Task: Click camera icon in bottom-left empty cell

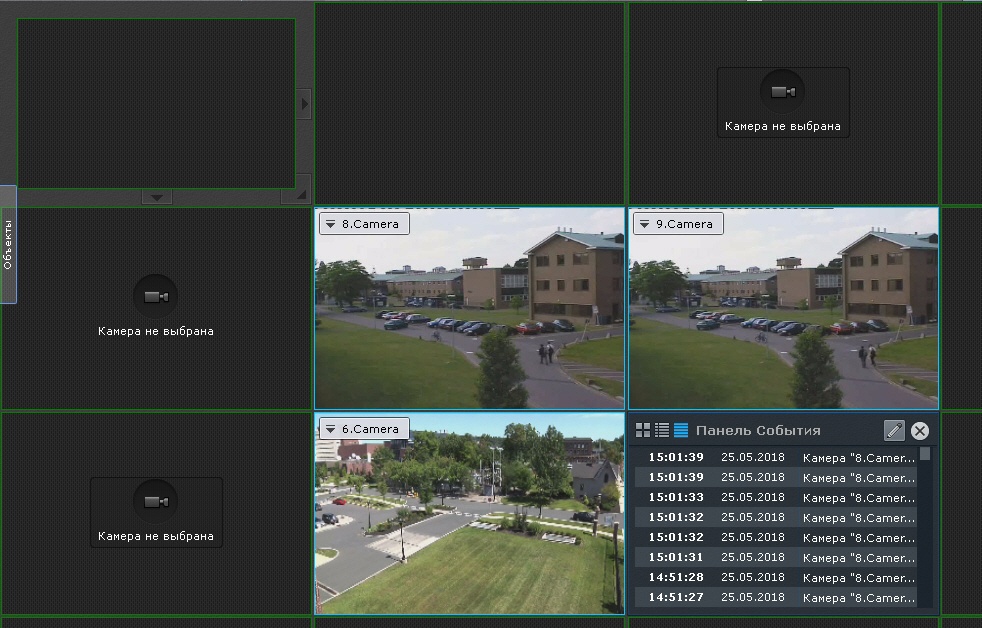Action: tap(155, 502)
